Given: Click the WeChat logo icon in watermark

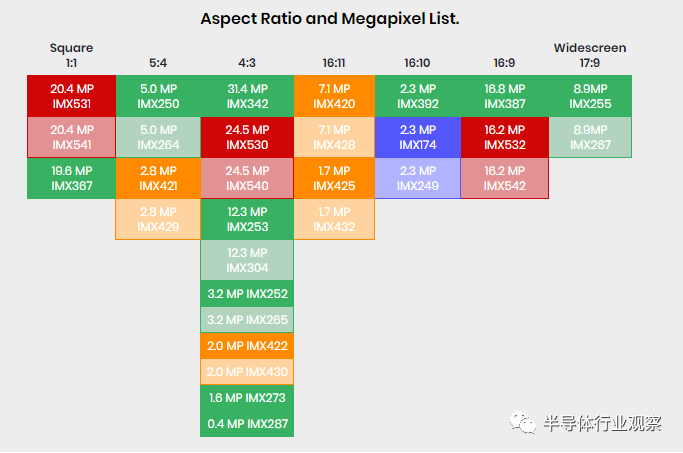Looking at the screenshot, I should point(525,421).
